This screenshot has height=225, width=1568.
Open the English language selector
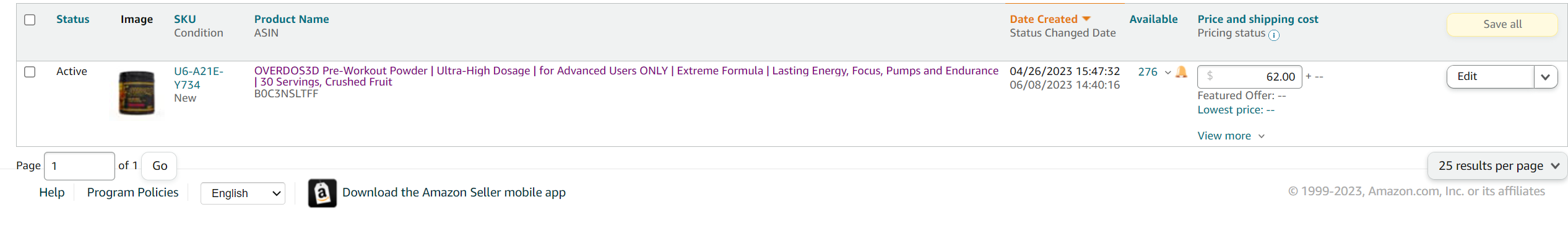coord(243,193)
